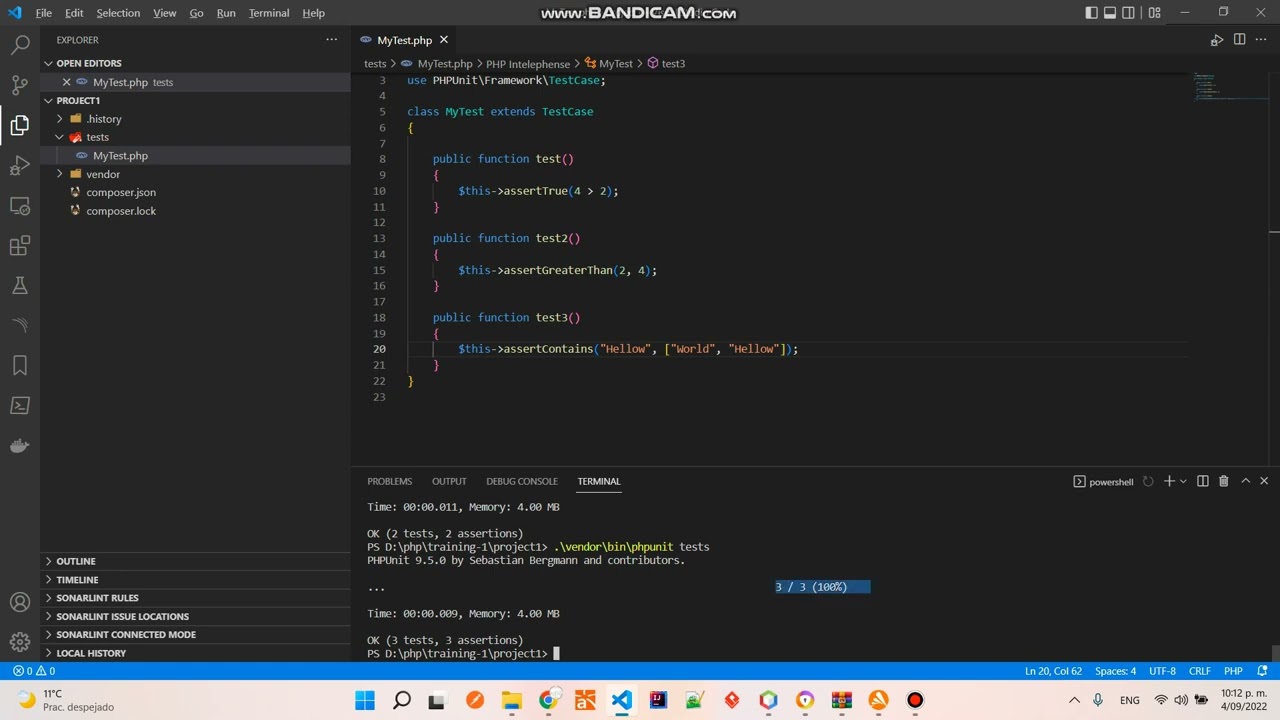The image size is (1280, 720).
Task: Split the terminal panel
Action: 1203,481
